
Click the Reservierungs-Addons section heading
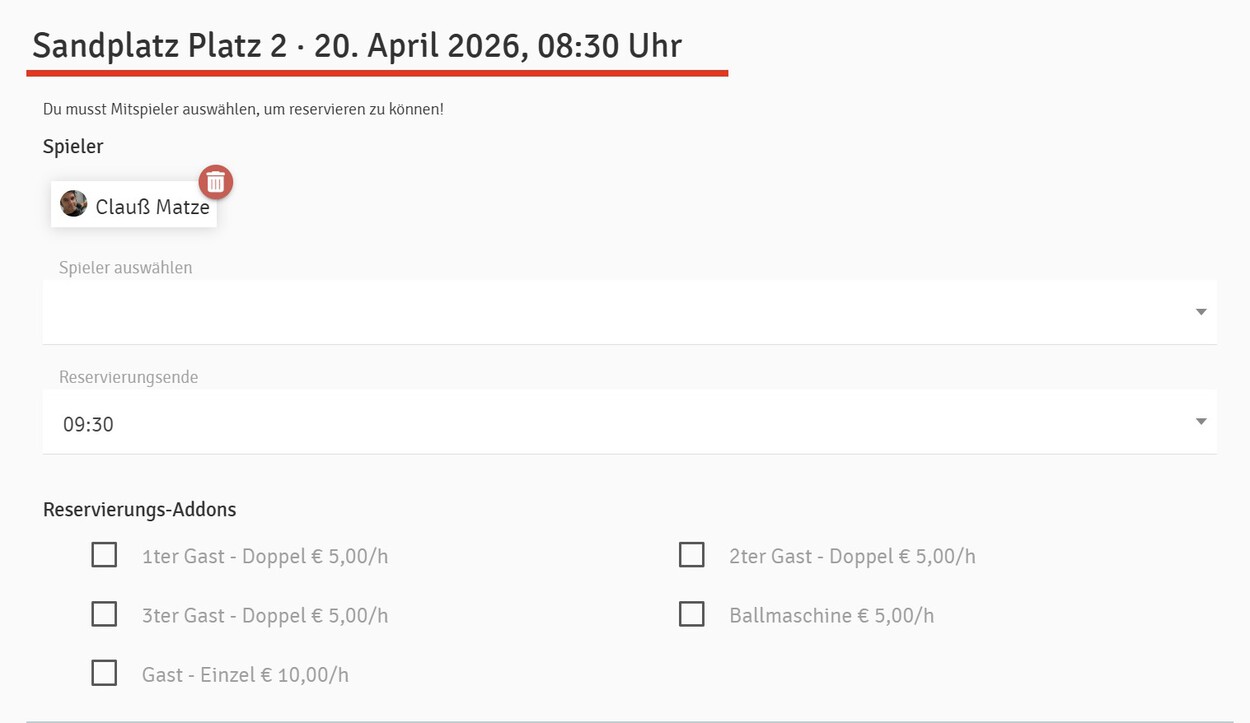[139, 510]
